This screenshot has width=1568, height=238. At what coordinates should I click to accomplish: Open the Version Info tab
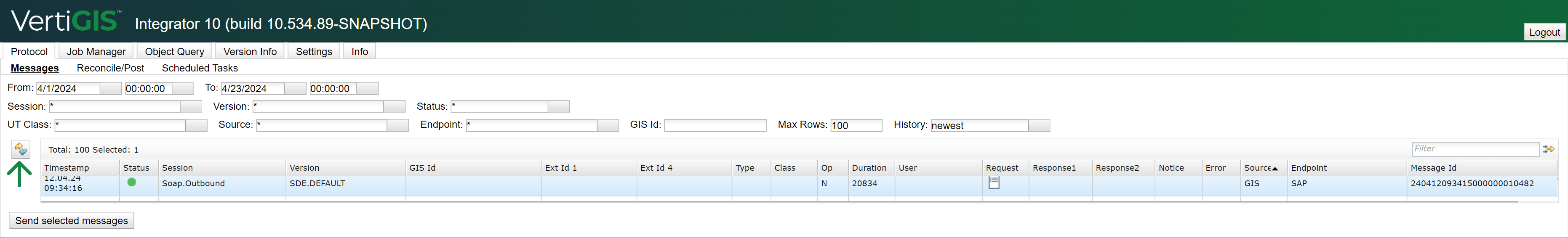click(x=250, y=52)
